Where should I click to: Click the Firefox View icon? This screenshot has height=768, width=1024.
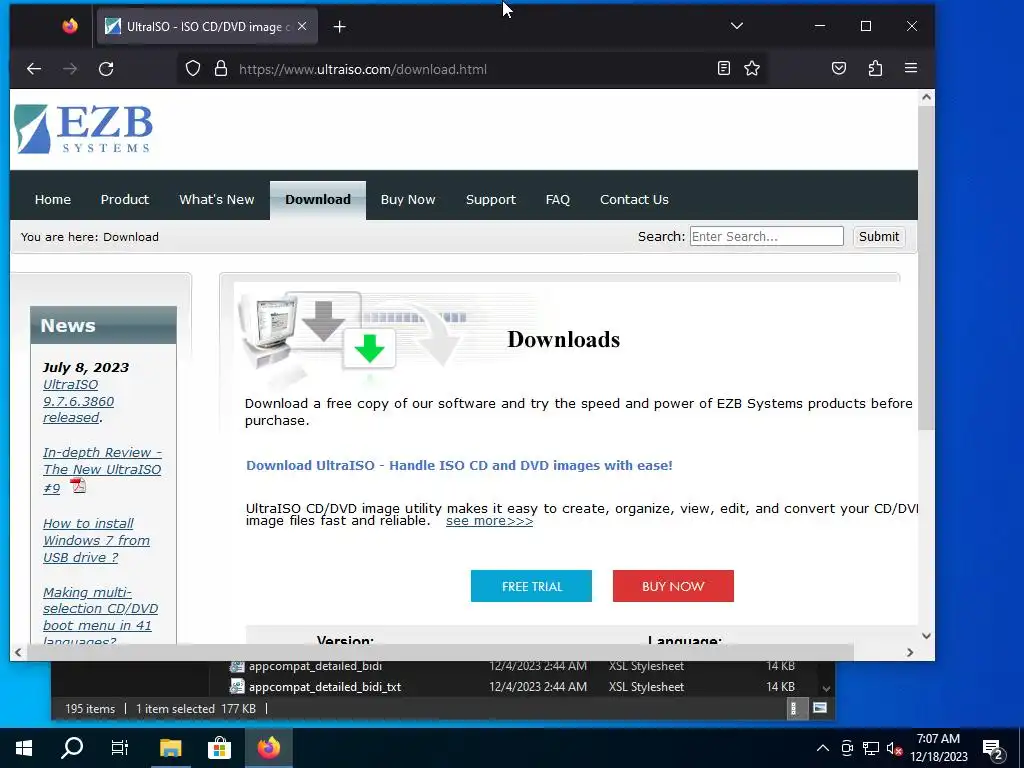coord(70,26)
